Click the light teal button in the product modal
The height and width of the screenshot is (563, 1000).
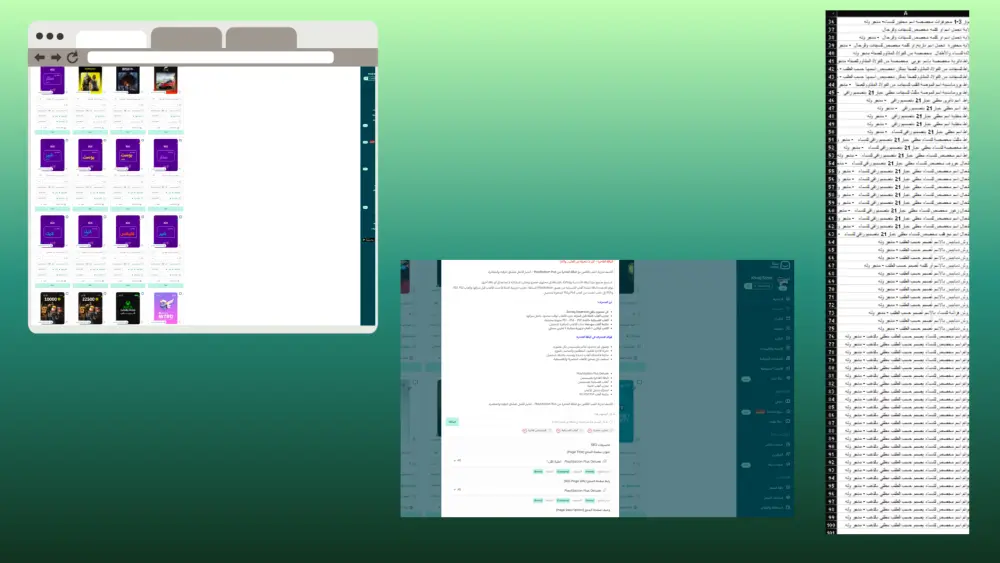tap(452, 421)
